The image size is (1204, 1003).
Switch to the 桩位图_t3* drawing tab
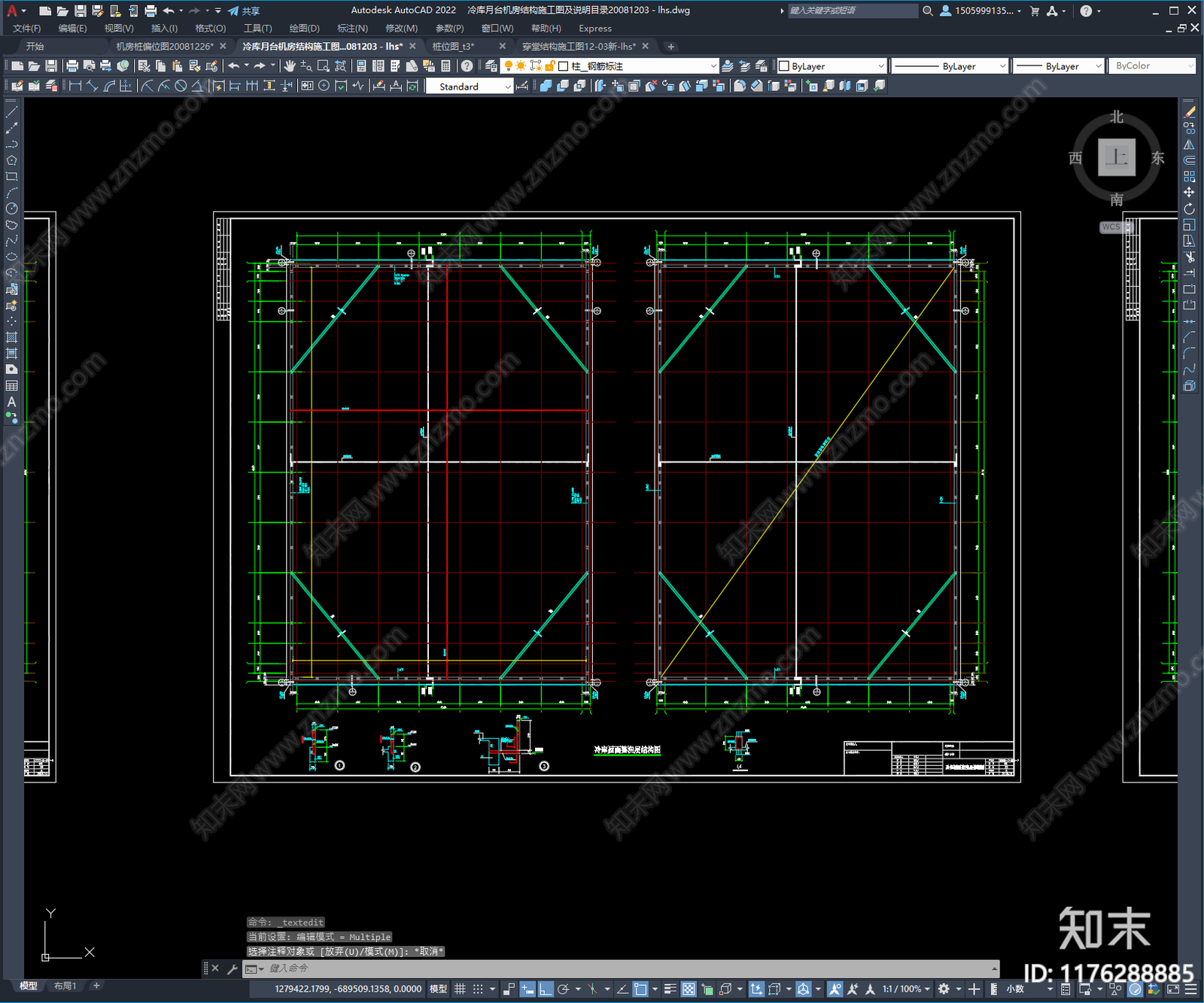coord(453,47)
